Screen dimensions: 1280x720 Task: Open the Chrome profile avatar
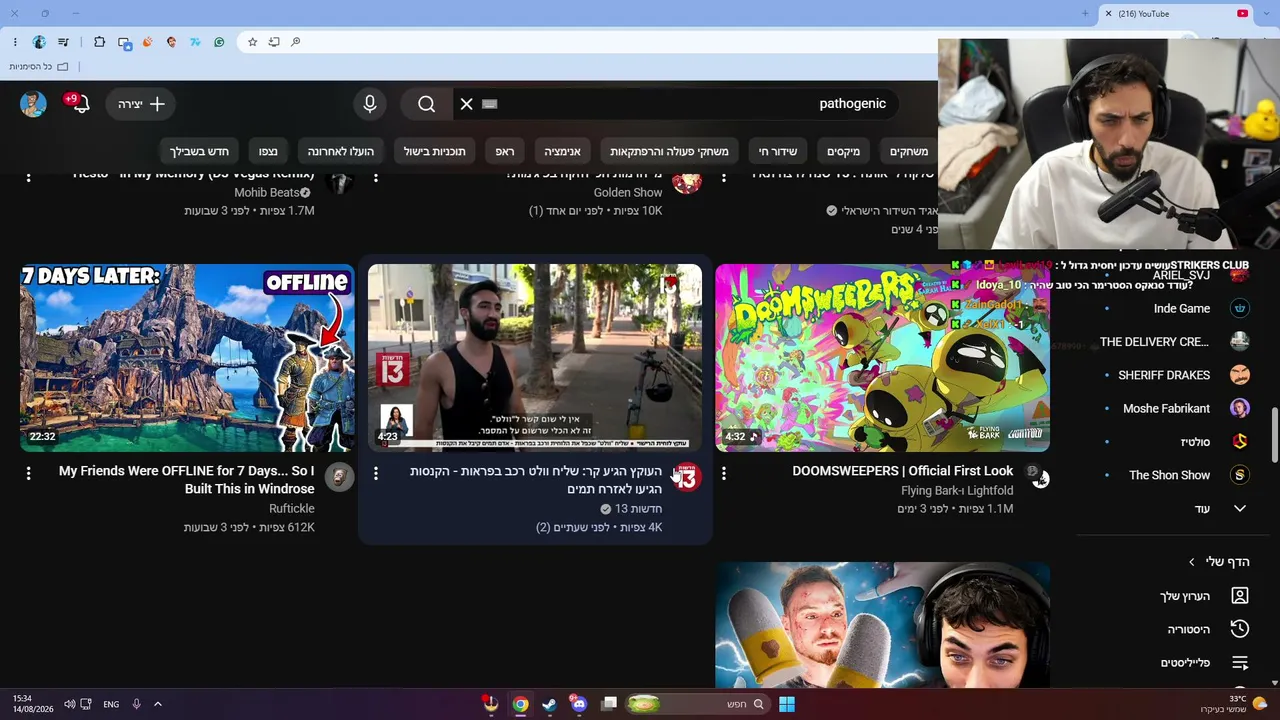(39, 42)
